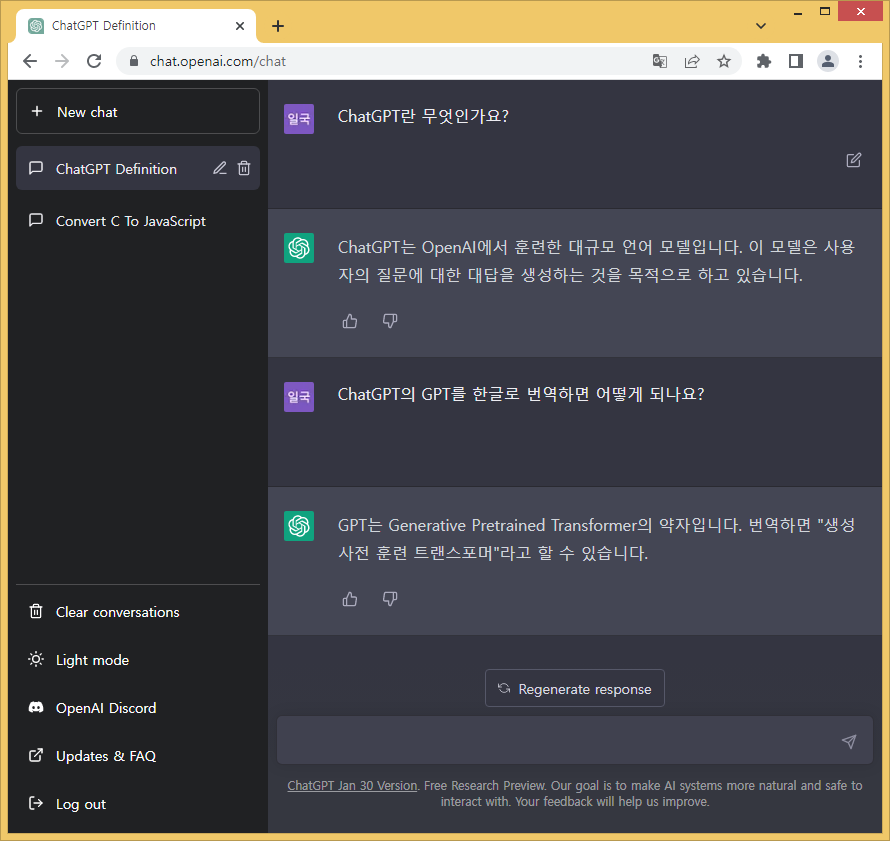Viewport: 890px width, 841px height.
Task: Rename ChatGPT Definition with pencil icon
Action: tap(220, 169)
